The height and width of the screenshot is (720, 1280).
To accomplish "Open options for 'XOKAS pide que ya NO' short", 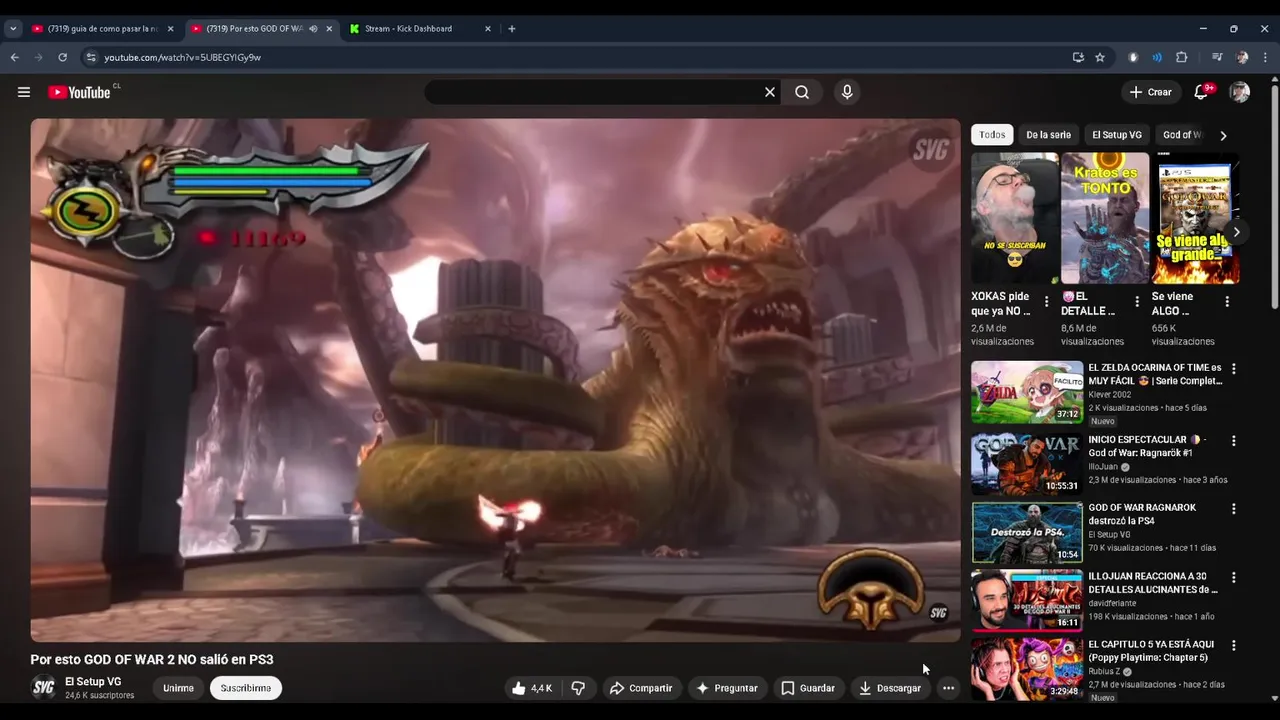I will (1047, 301).
